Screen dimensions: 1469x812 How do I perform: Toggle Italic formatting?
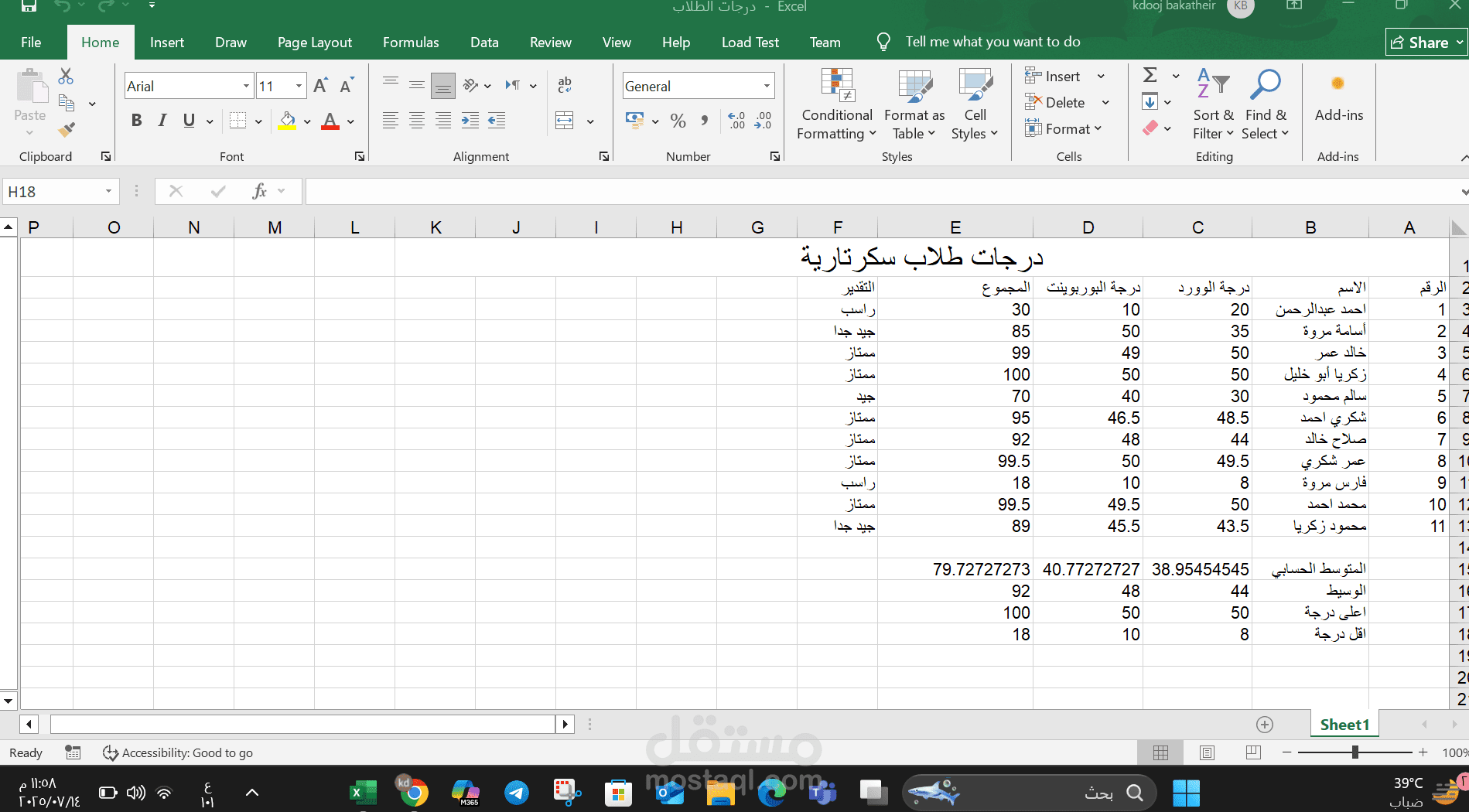point(162,121)
